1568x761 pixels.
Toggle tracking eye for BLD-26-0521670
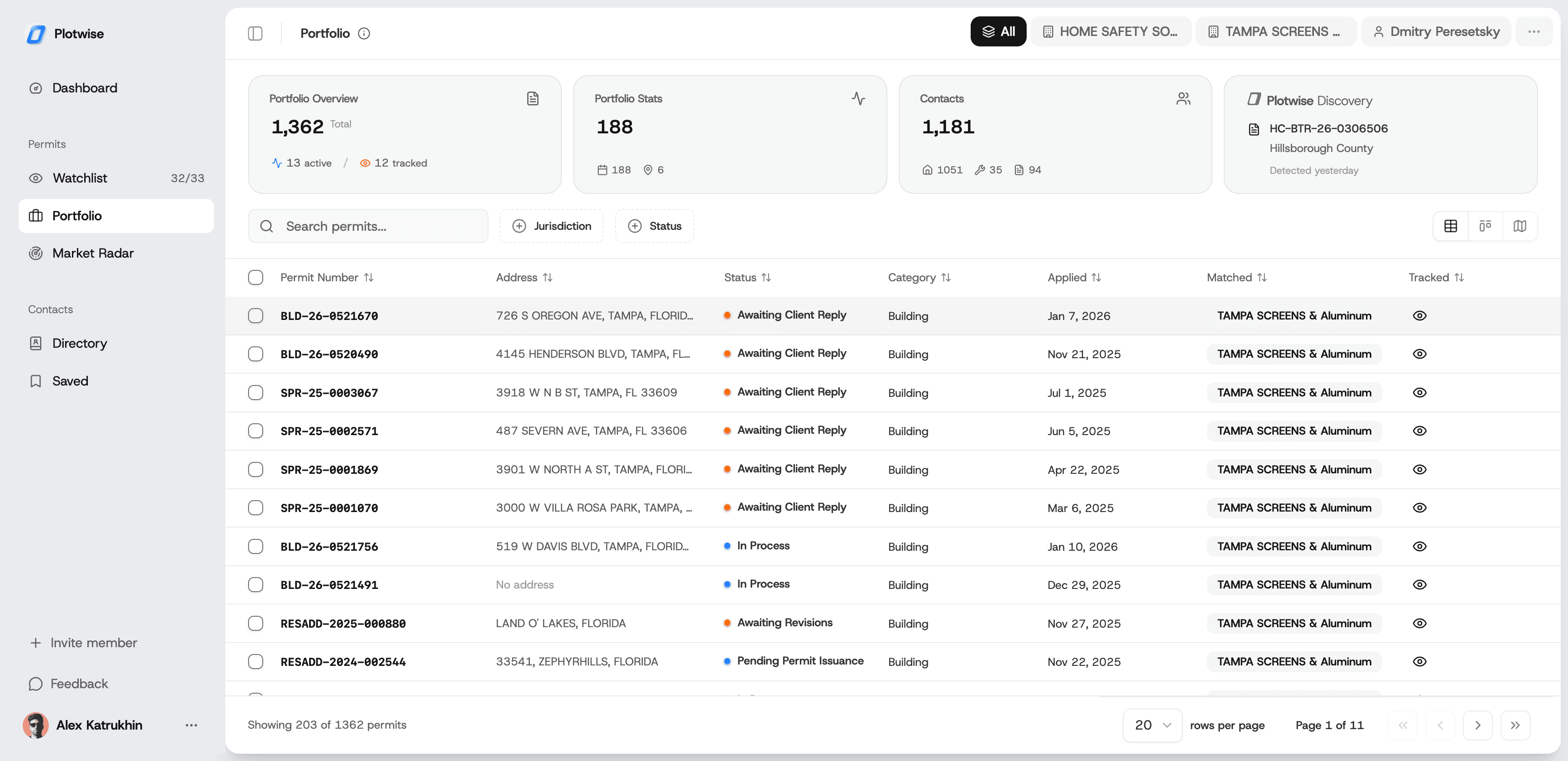click(x=1420, y=315)
